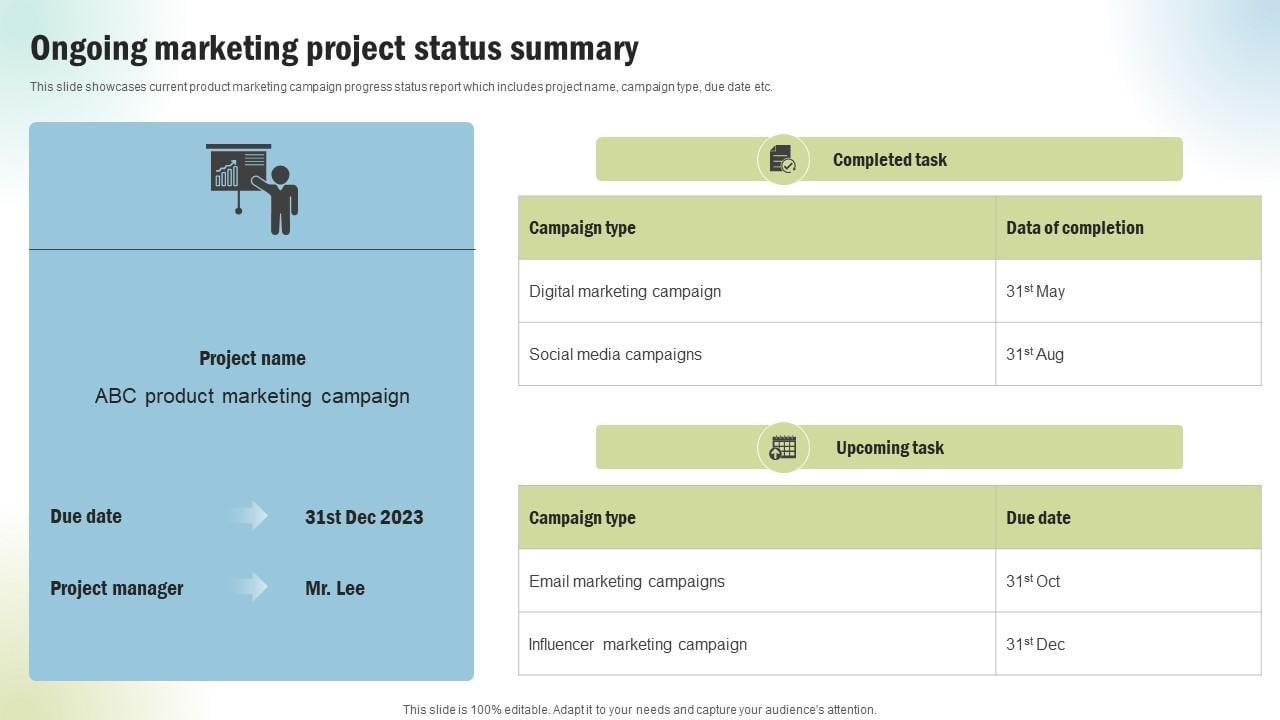The width and height of the screenshot is (1280, 720).
Task: Click the arrow beside Due date
Action: 248,516
